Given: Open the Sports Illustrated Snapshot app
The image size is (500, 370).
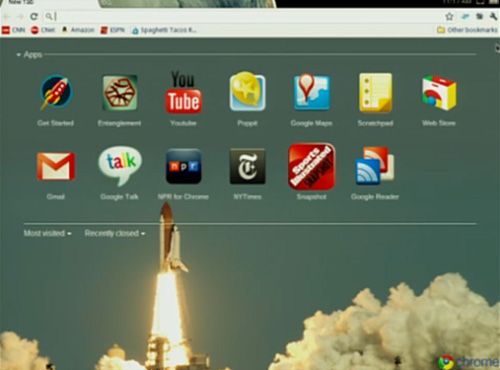Looking at the screenshot, I should (311, 166).
